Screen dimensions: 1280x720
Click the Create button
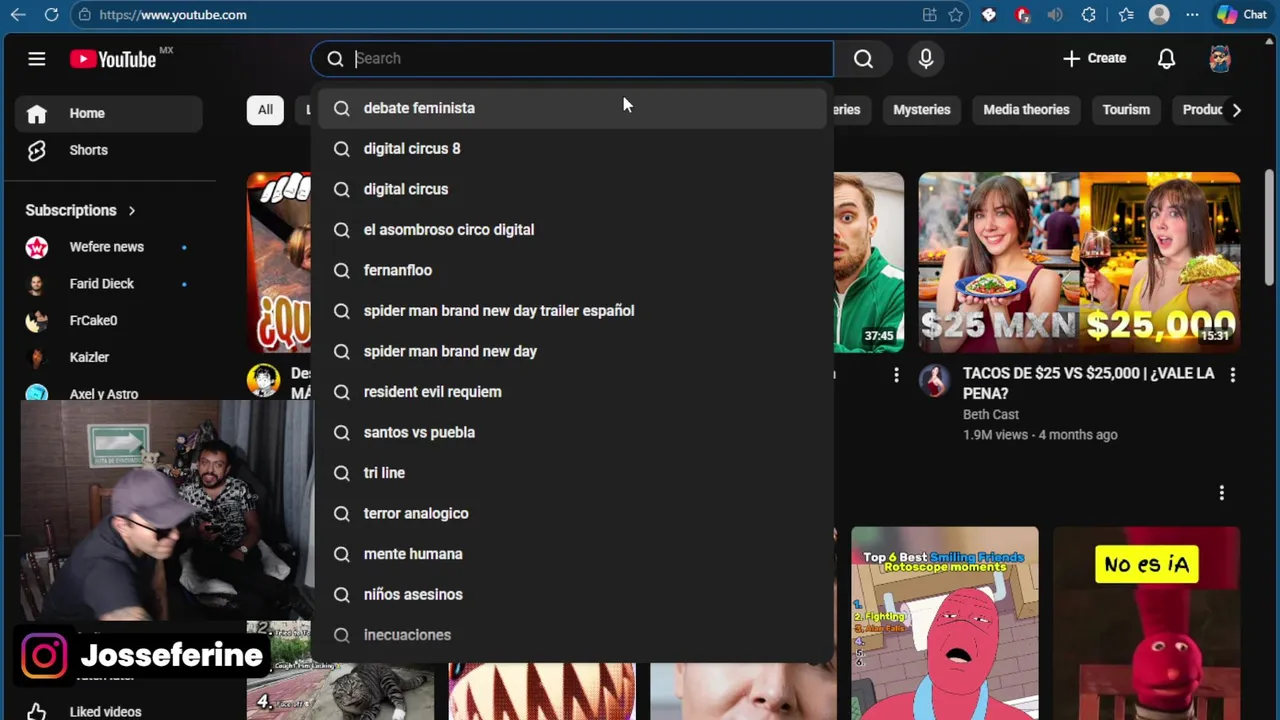click(x=1094, y=59)
